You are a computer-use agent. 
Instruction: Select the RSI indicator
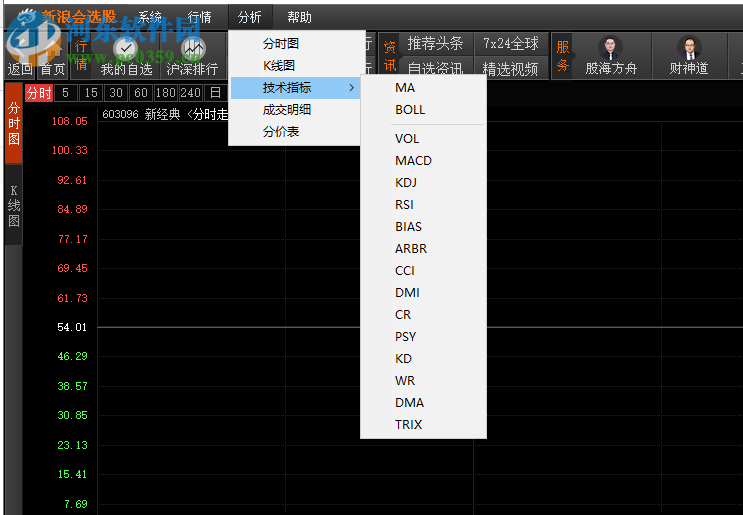click(x=423, y=204)
